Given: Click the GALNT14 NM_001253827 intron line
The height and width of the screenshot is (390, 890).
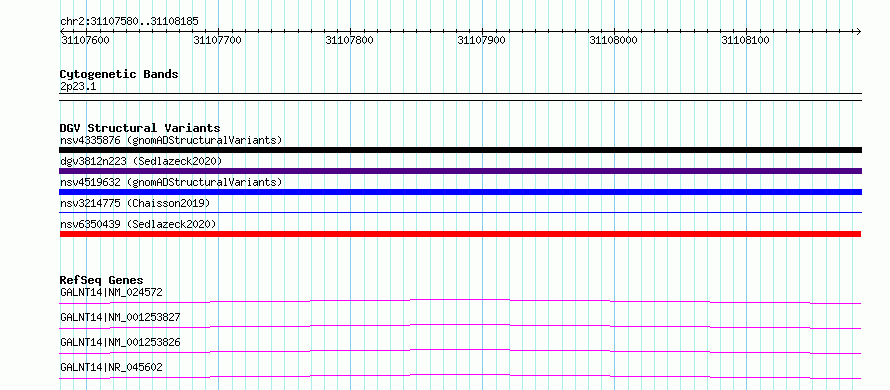Looking at the screenshot, I should pyautogui.click(x=460, y=326).
